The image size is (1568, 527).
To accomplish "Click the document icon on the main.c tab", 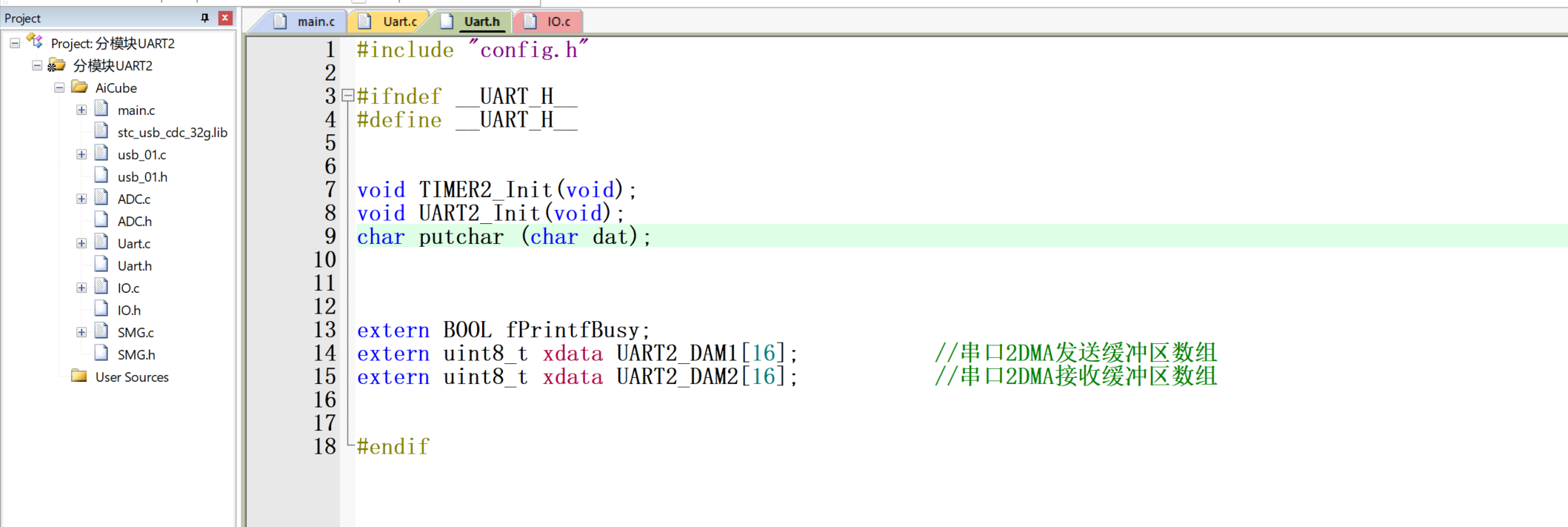I will click(x=280, y=21).
